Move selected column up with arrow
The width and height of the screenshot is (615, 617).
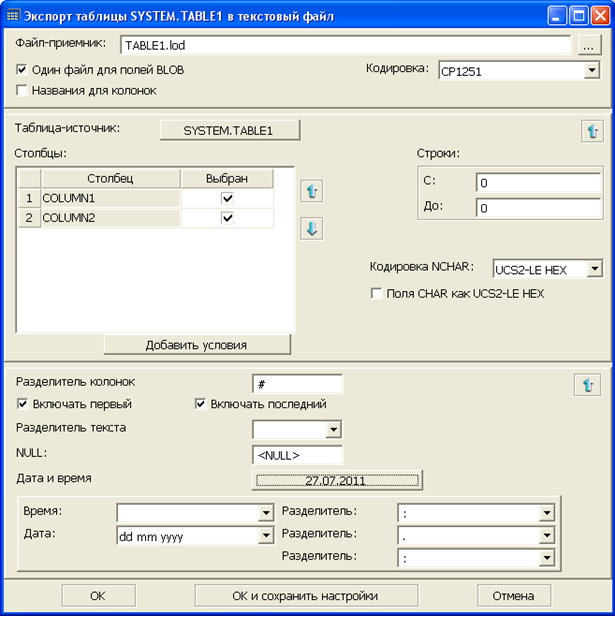[x=311, y=191]
